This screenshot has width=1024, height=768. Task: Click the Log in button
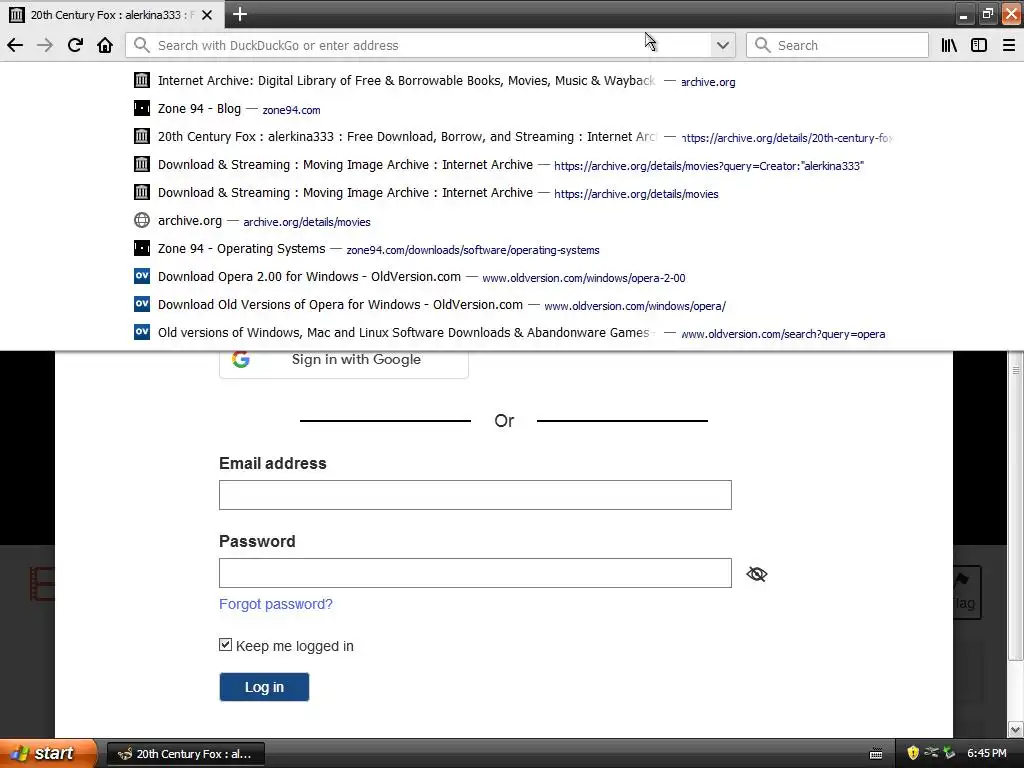pyautogui.click(x=264, y=687)
